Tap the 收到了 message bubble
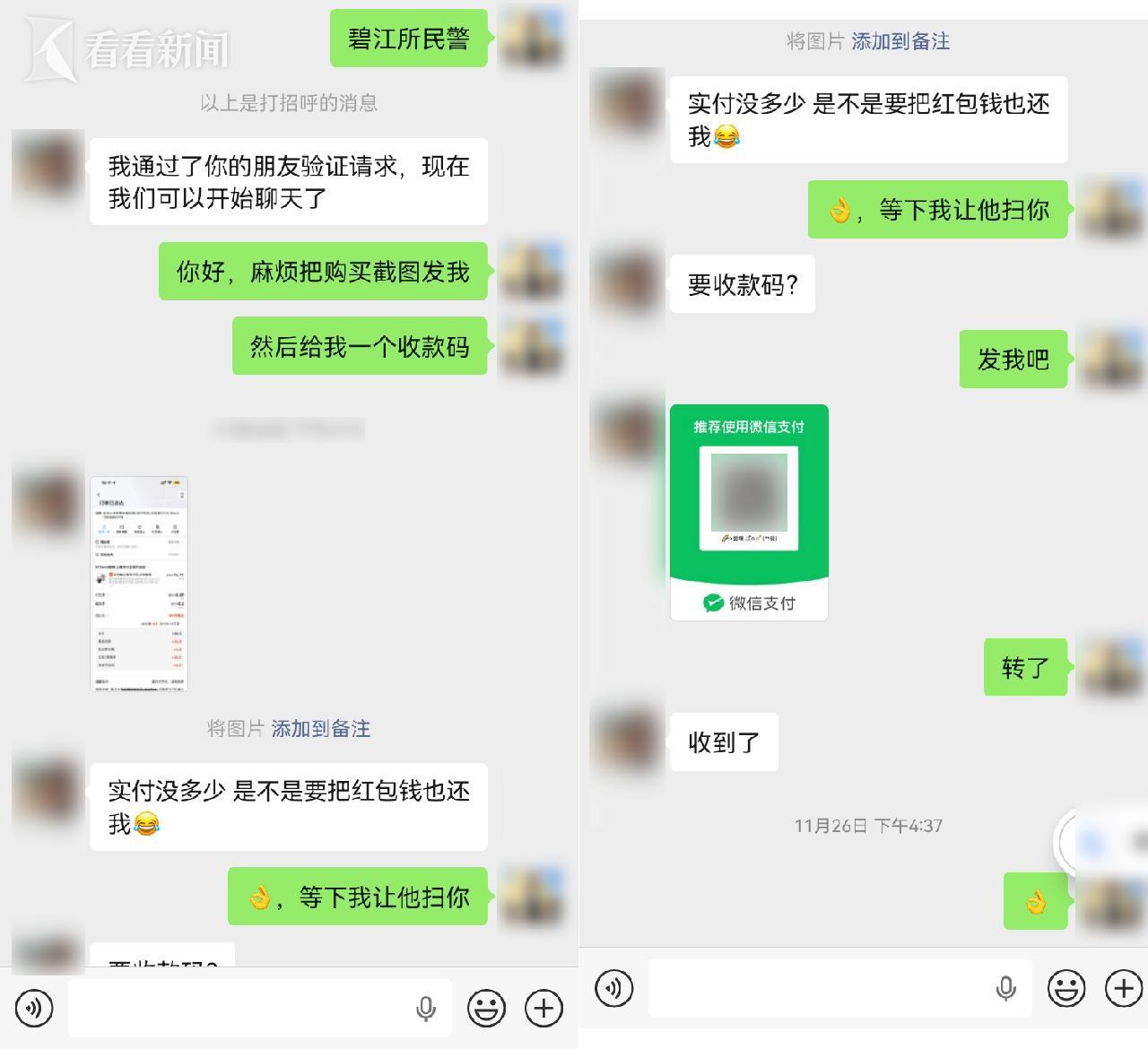The image size is (1148, 1049). [724, 742]
